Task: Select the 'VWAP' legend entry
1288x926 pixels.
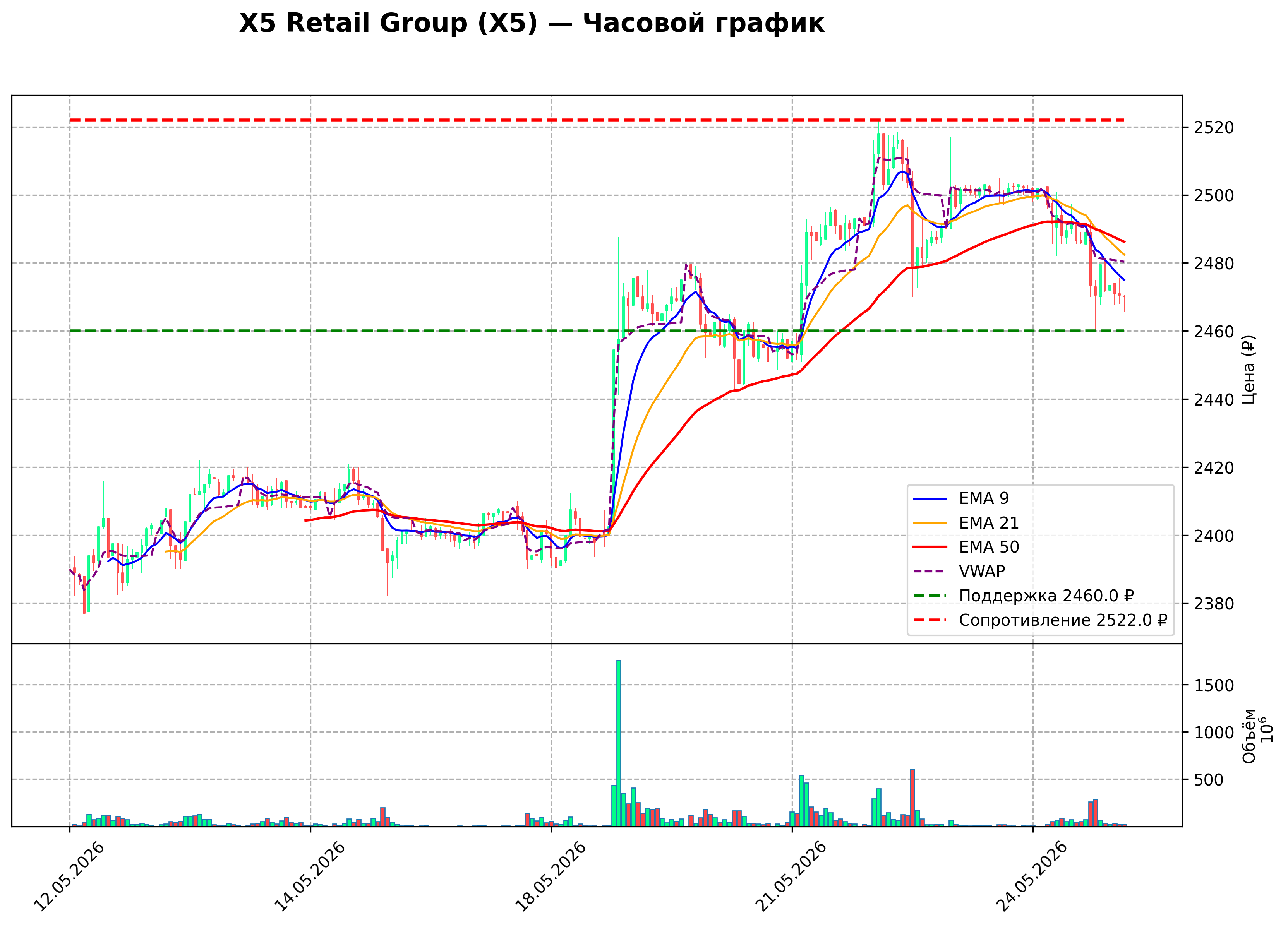Action: pyautogui.click(x=982, y=572)
